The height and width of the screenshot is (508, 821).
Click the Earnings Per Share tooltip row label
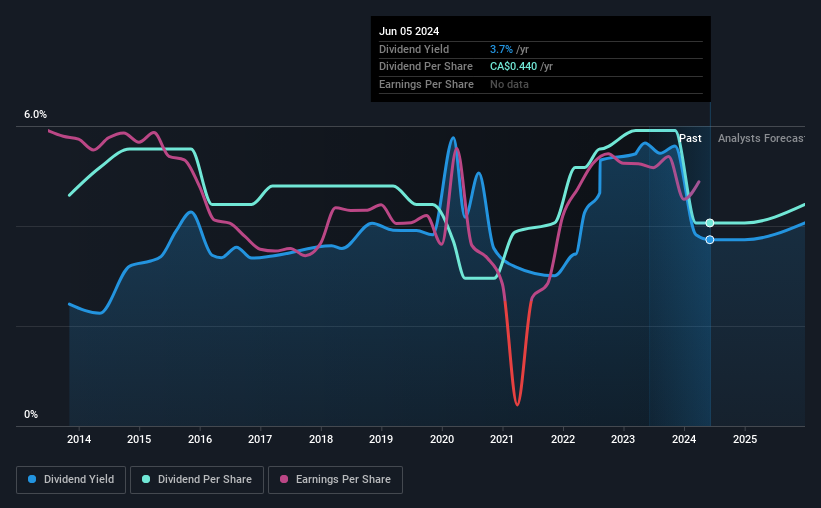(x=426, y=84)
